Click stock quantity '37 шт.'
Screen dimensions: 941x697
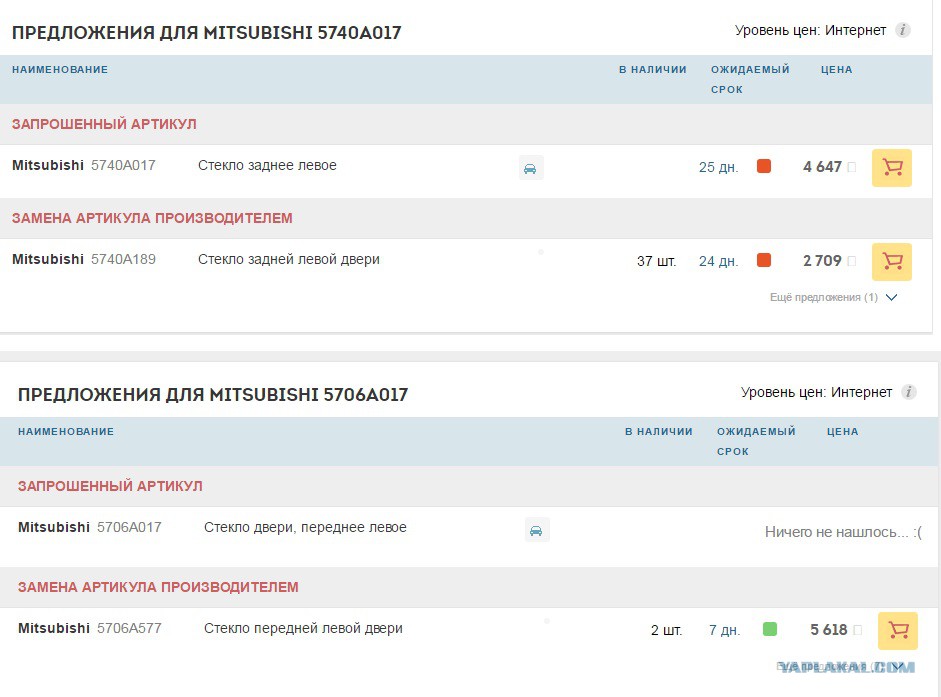[656, 261]
